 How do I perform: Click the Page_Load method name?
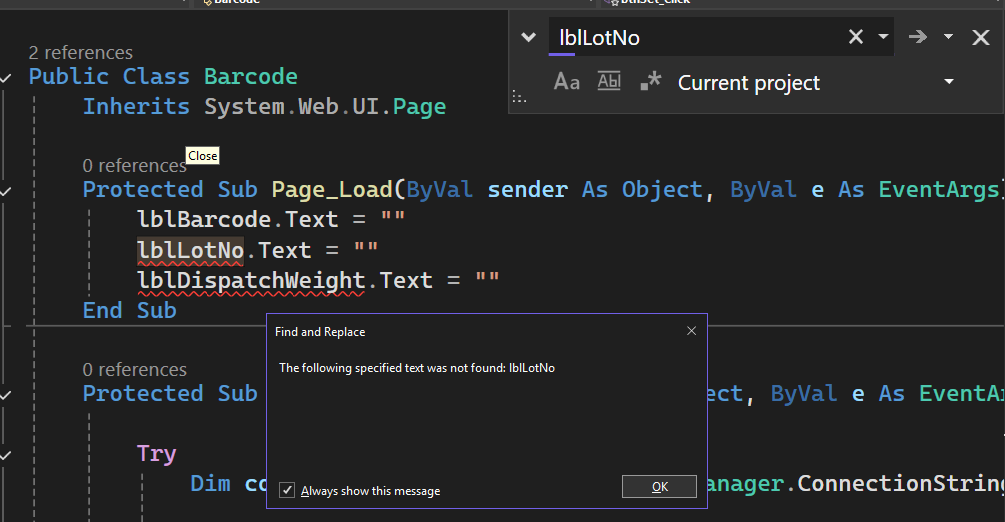(x=332, y=190)
